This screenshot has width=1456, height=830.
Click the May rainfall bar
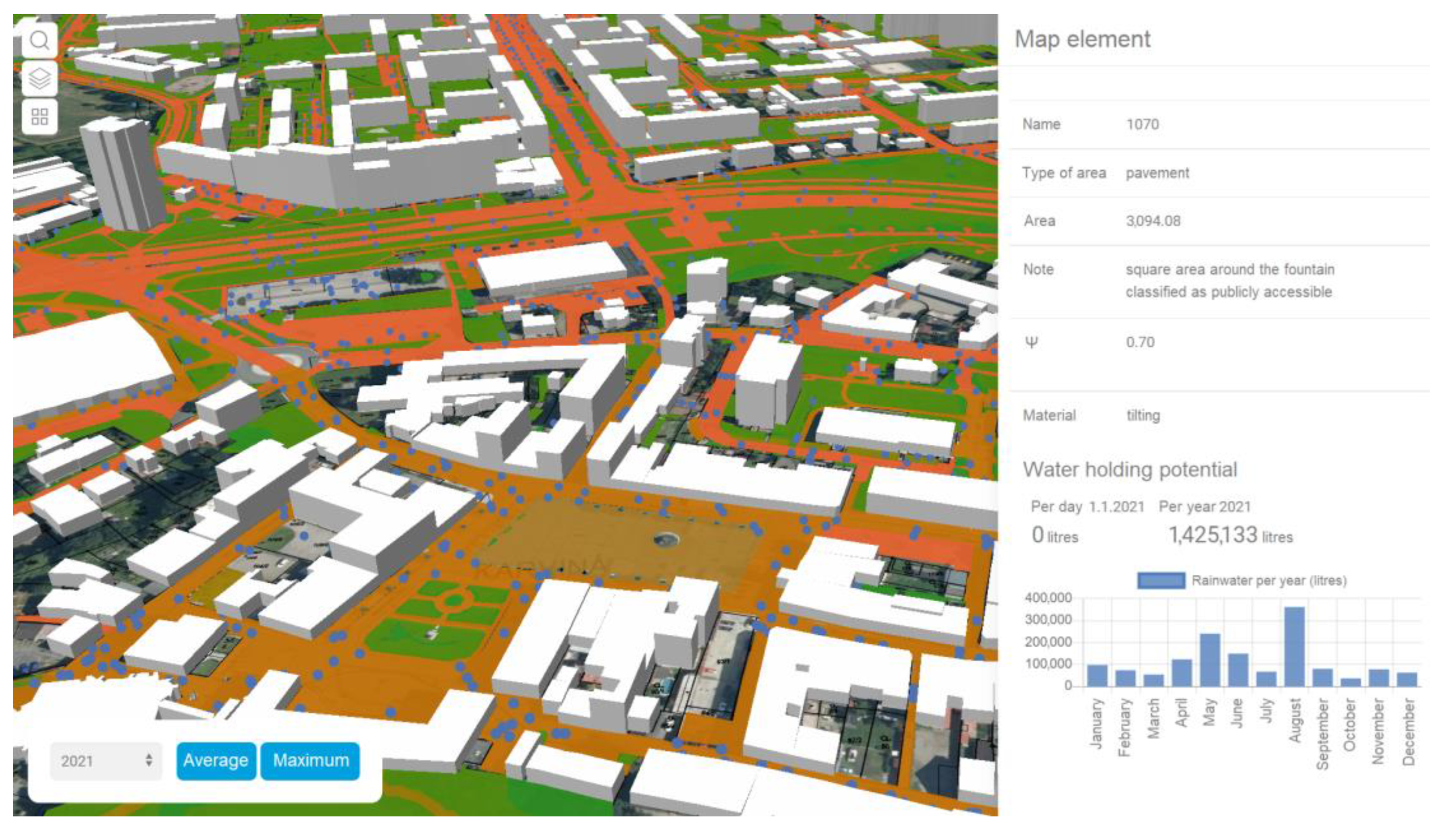tap(1209, 660)
